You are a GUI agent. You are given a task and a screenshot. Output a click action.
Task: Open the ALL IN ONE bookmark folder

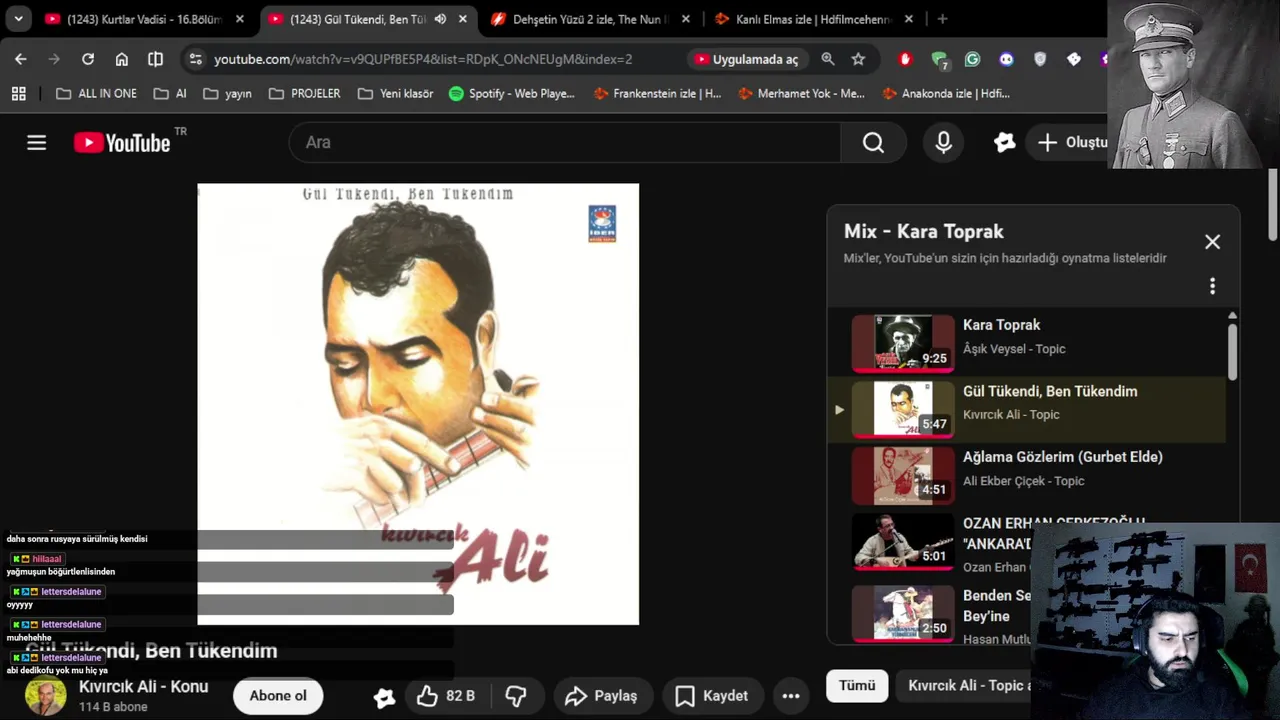[x=96, y=93]
